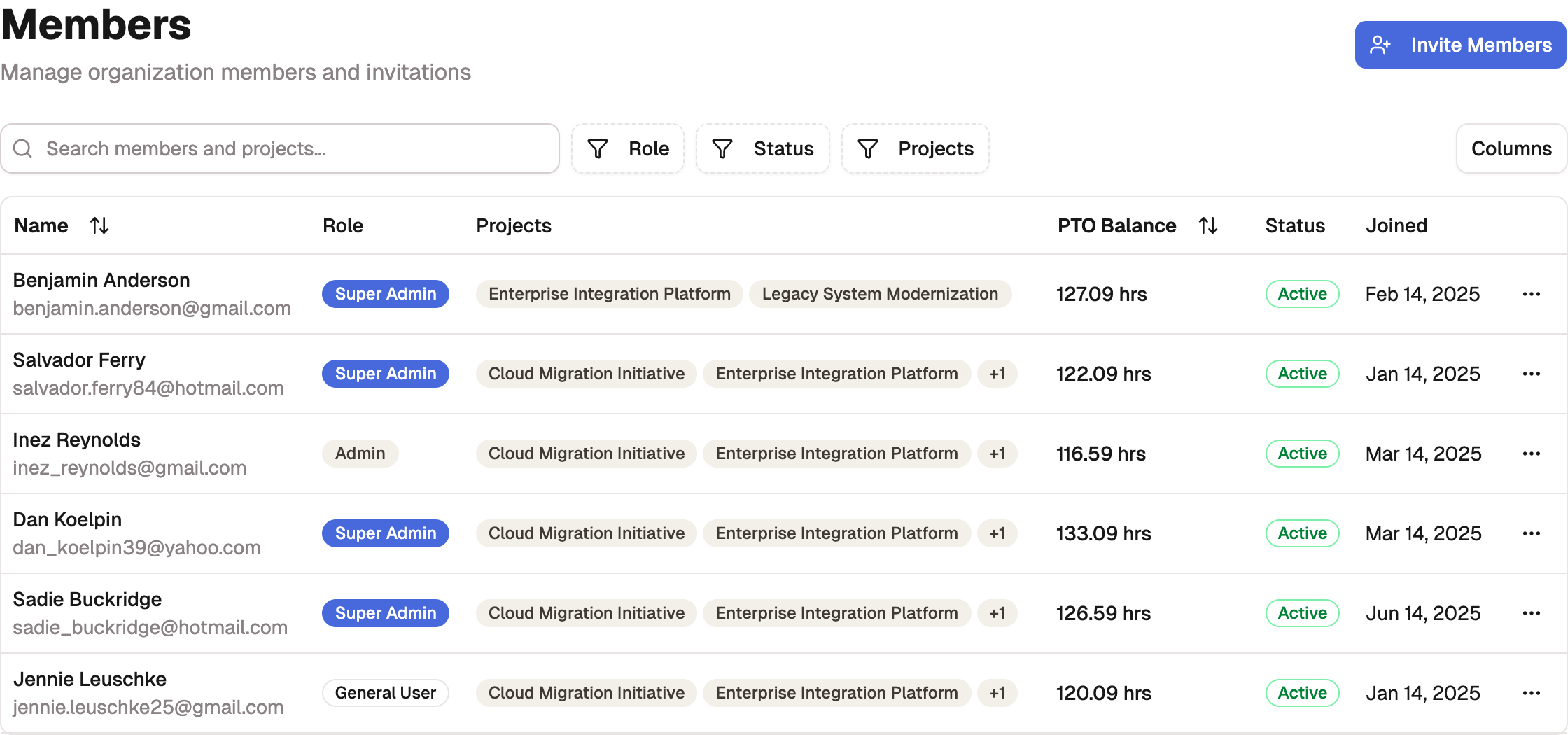Image resolution: width=1568 pixels, height=735 pixels.
Task: Click the 116.59 hrs PTO balance
Action: pyautogui.click(x=1101, y=454)
